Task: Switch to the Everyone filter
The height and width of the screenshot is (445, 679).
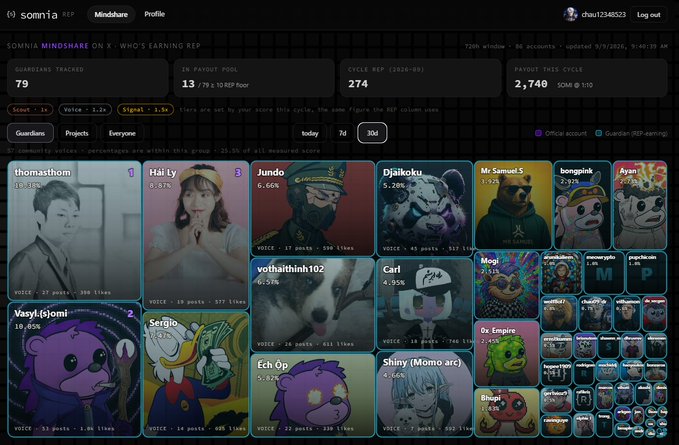Action: [x=122, y=133]
